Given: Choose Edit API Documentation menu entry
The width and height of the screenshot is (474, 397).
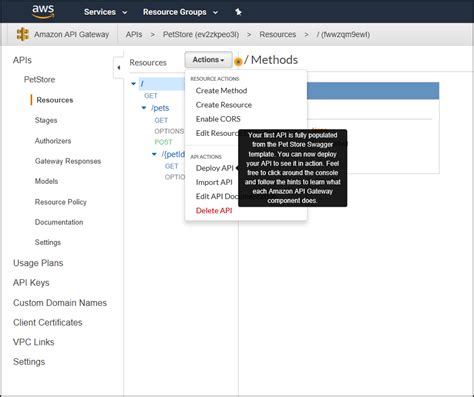Looking at the screenshot, I should click(x=217, y=196).
